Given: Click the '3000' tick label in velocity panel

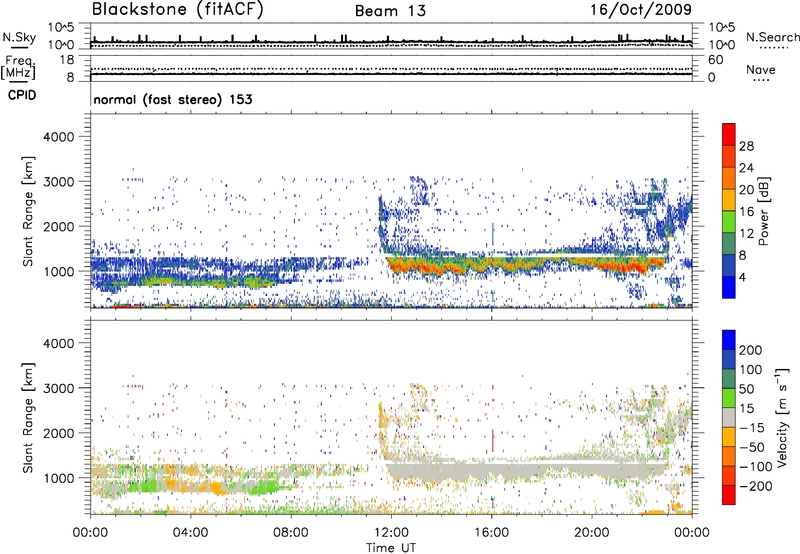Looking at the screenshot, I should click(59, 388).
